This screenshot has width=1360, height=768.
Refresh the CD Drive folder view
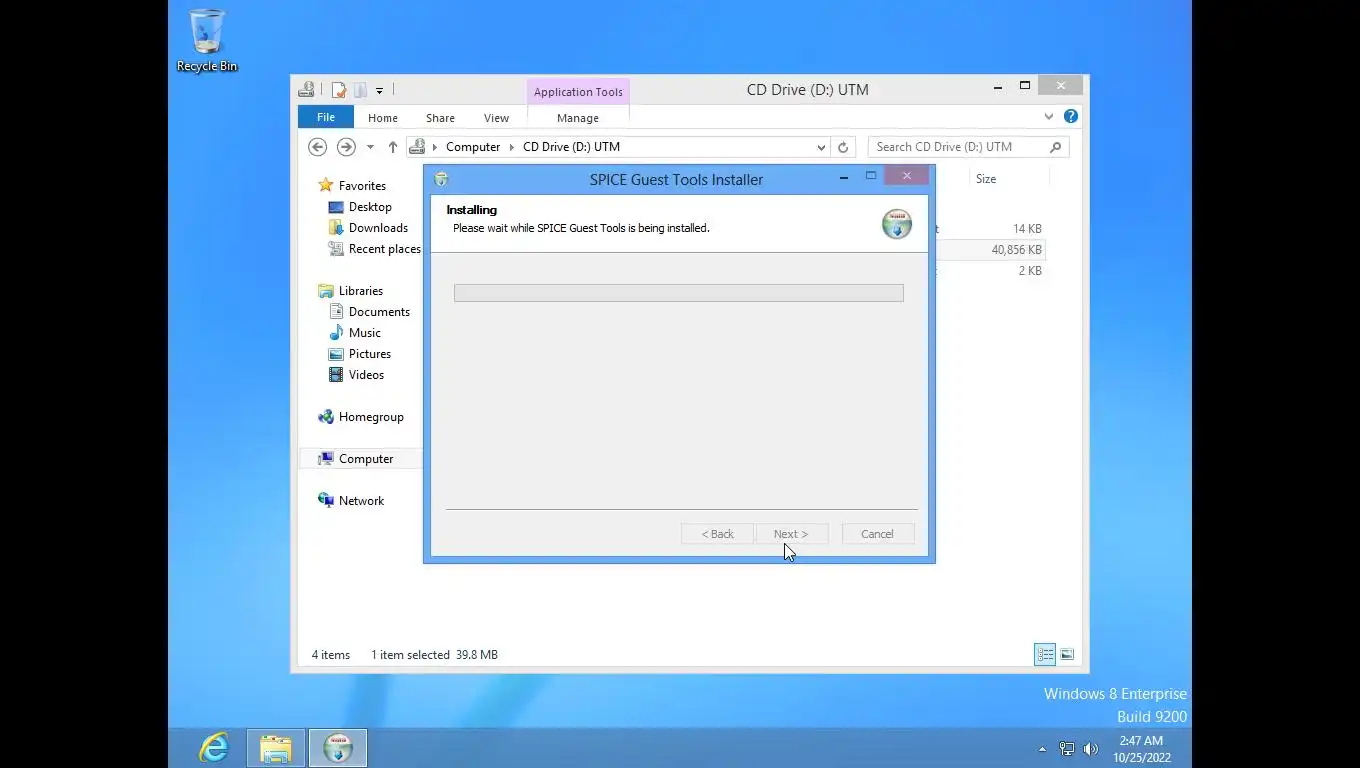[x=843, y=147]
